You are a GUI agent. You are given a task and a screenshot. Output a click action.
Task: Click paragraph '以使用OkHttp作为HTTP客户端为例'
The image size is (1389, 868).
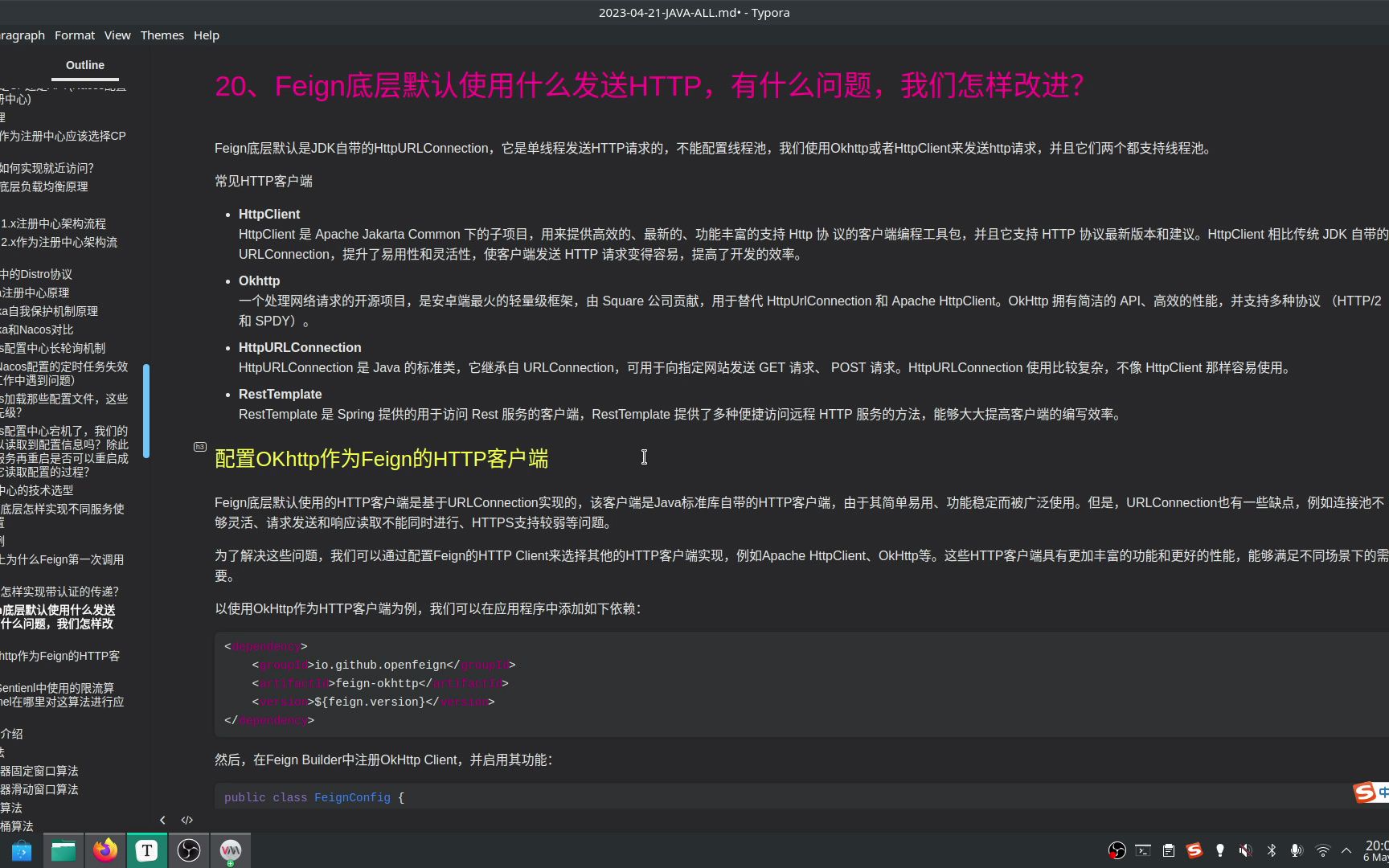[x=428, y=609]
